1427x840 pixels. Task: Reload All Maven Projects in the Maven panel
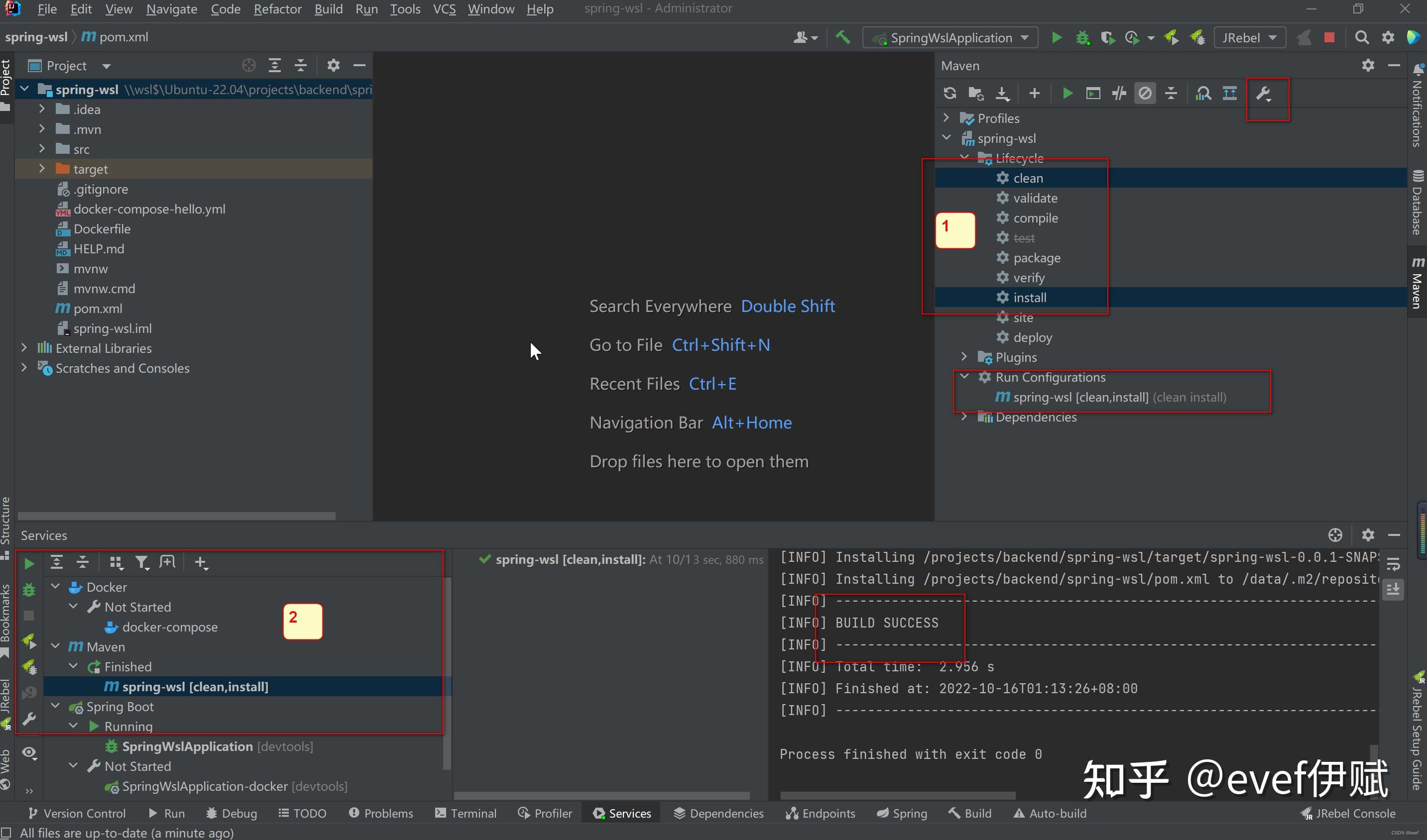point(950,94)
